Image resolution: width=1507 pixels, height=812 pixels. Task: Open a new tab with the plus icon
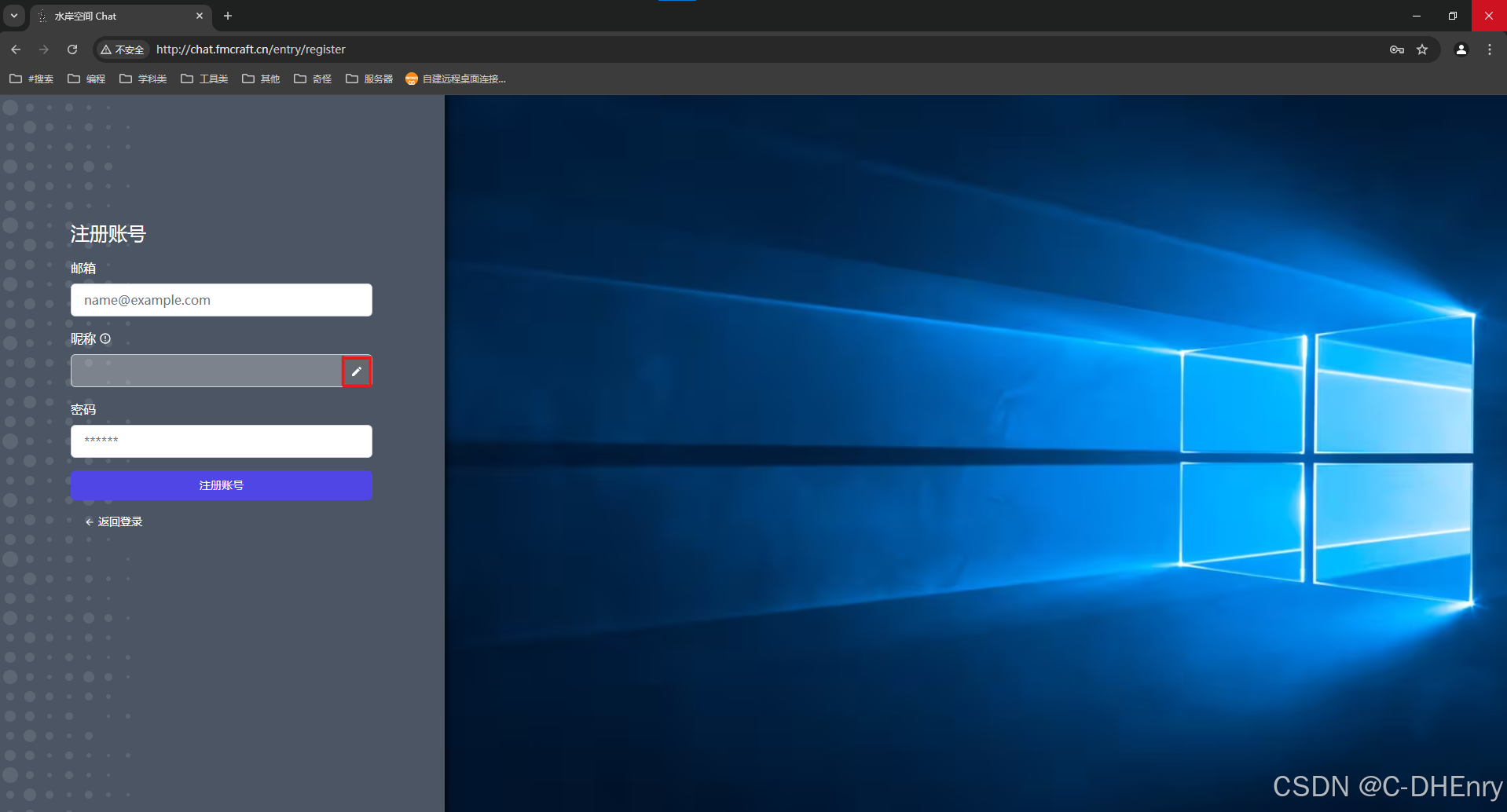point(228,16)
